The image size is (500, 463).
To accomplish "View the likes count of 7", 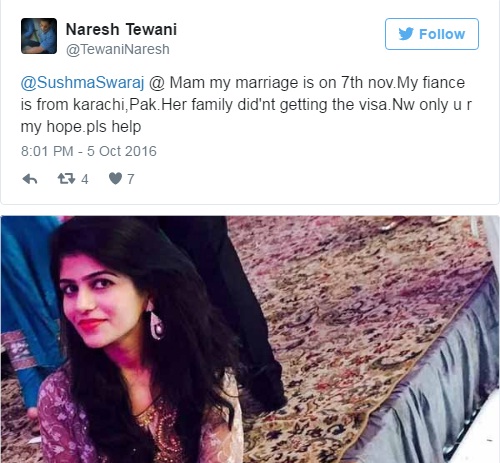I will pos(130,179).
